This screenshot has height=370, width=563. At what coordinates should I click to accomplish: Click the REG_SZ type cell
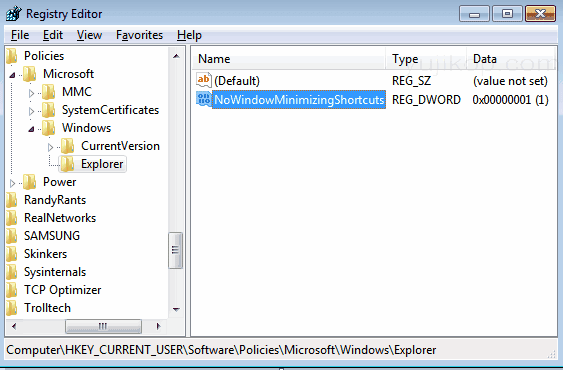coord(411,81)
